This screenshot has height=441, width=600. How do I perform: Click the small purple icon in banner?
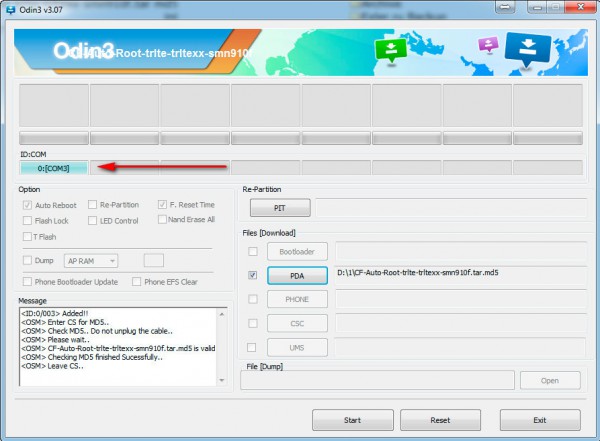[487, 45]
